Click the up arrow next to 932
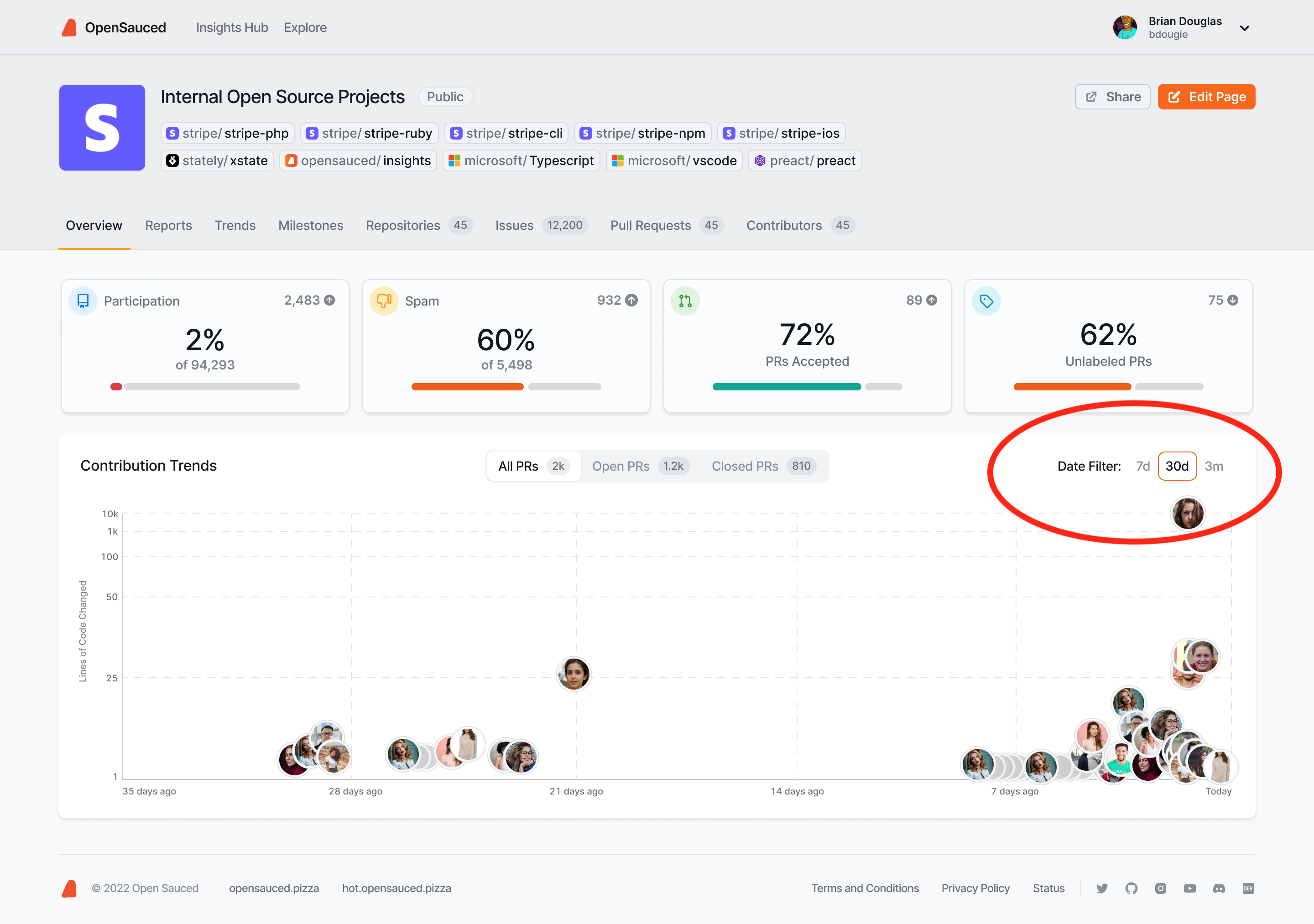The width and height of the screenshot is (1314, 924). point(631,301)
